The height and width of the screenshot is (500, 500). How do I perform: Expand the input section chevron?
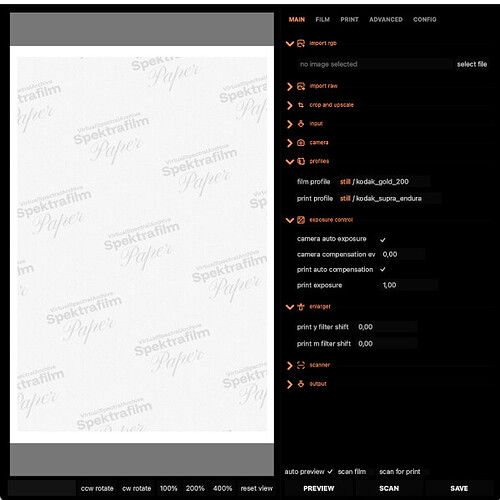(x=289, y=124)
